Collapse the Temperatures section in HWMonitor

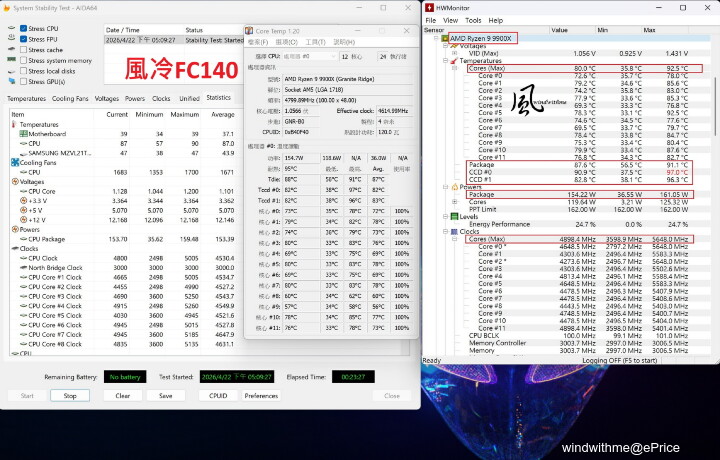click(445, 61)
